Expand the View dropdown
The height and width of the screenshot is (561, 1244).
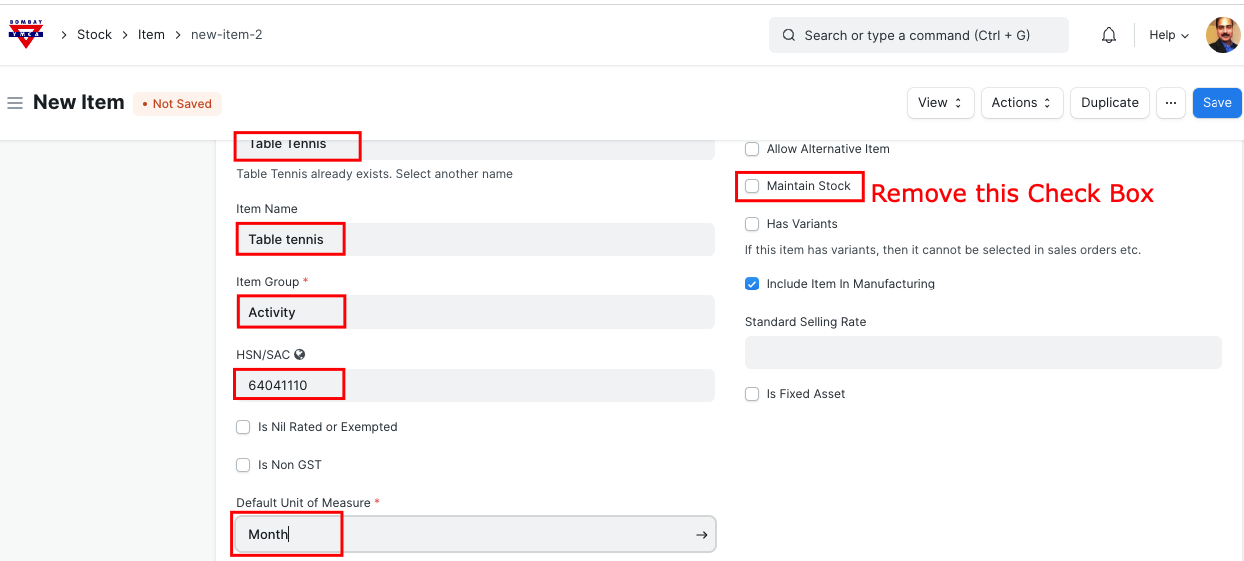(x=939, y=103)
